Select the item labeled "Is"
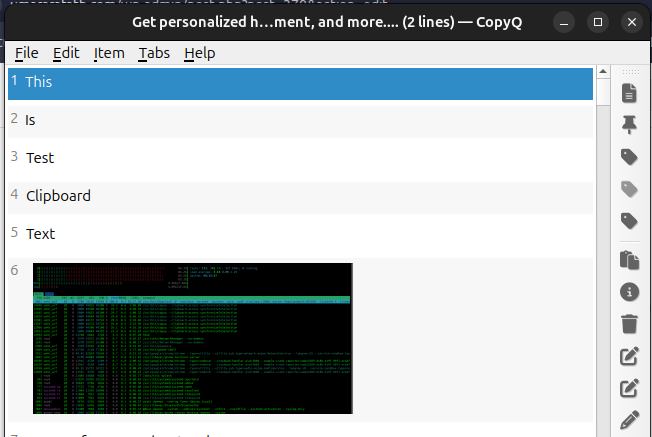 click(31, 120)
